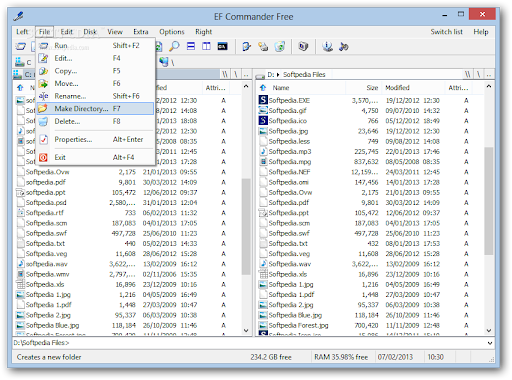Click the right pane vertical scrollbar thumb
The image size is (512, 380).
[x=489, y=201]
